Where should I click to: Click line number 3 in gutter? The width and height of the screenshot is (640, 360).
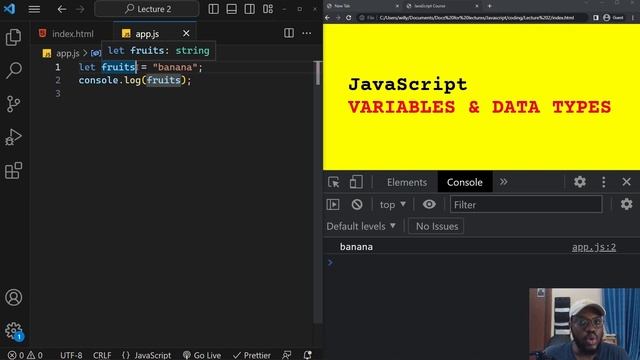[58, 93]
